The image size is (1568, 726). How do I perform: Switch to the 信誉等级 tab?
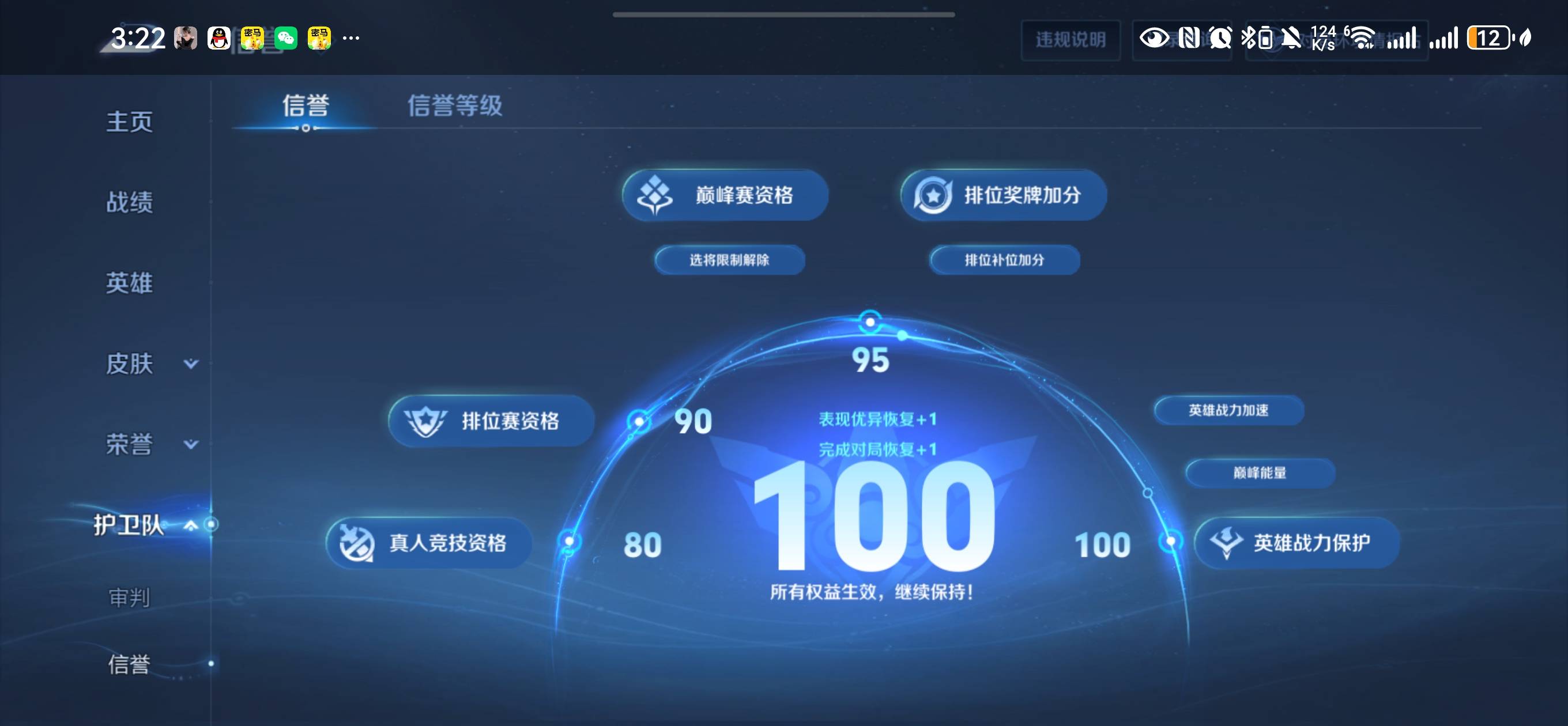[x=454, y=105]
